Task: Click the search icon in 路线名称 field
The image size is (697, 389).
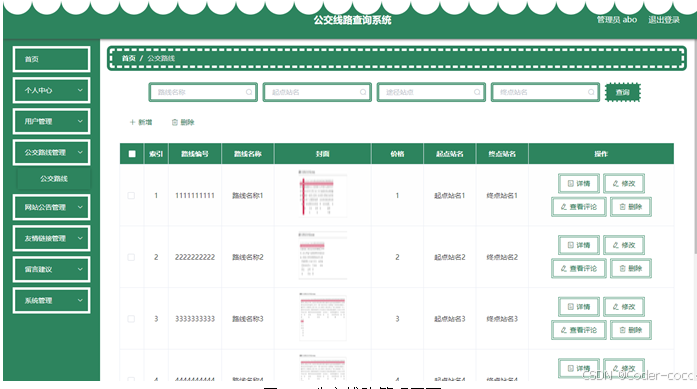Action: click(x=249, y=92)
